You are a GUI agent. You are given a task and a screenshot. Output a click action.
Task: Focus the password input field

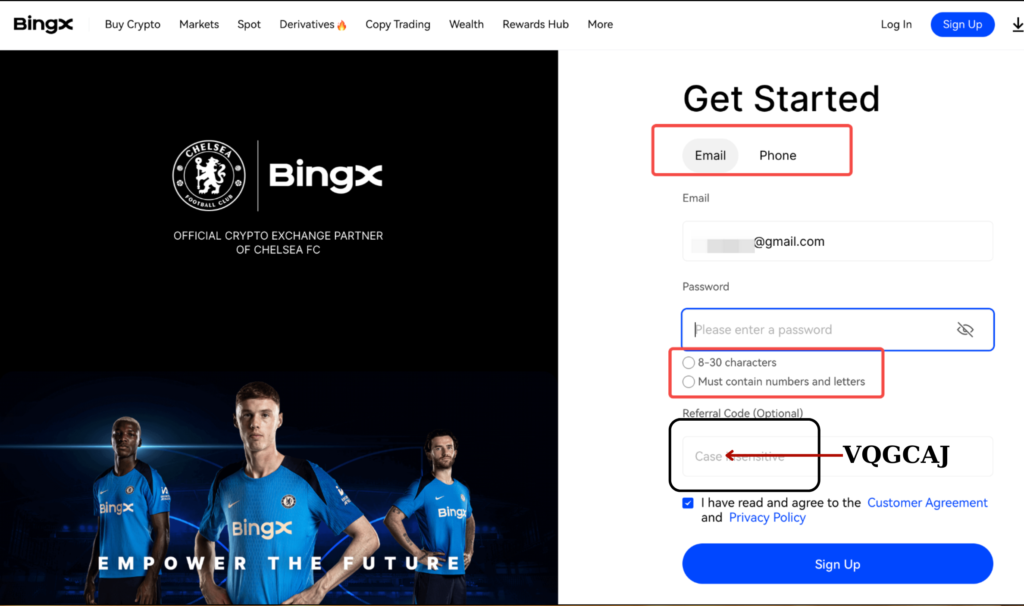click(837, 330)
